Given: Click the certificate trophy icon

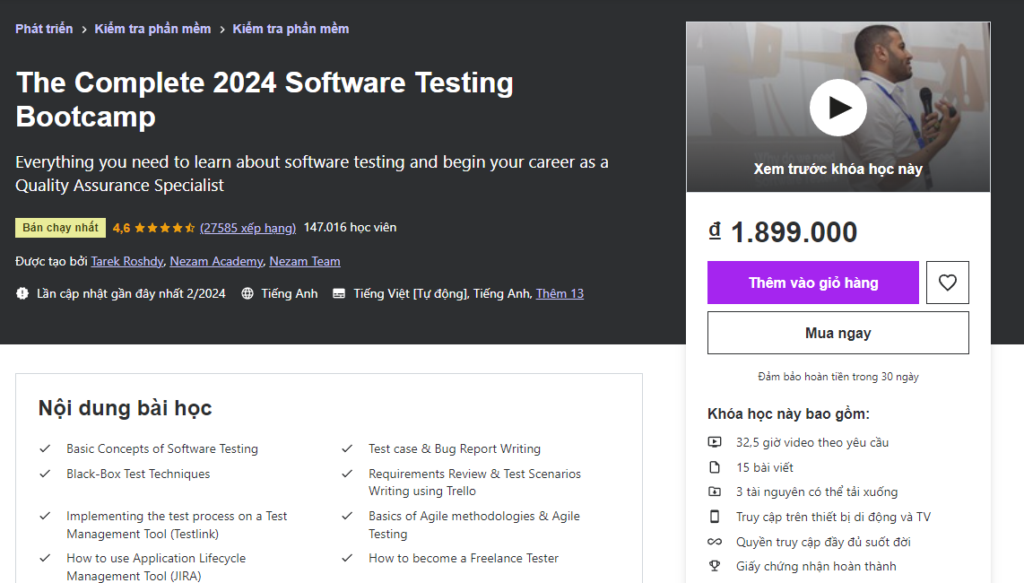Looking at the screenshot, I should (x=715, y=567).
